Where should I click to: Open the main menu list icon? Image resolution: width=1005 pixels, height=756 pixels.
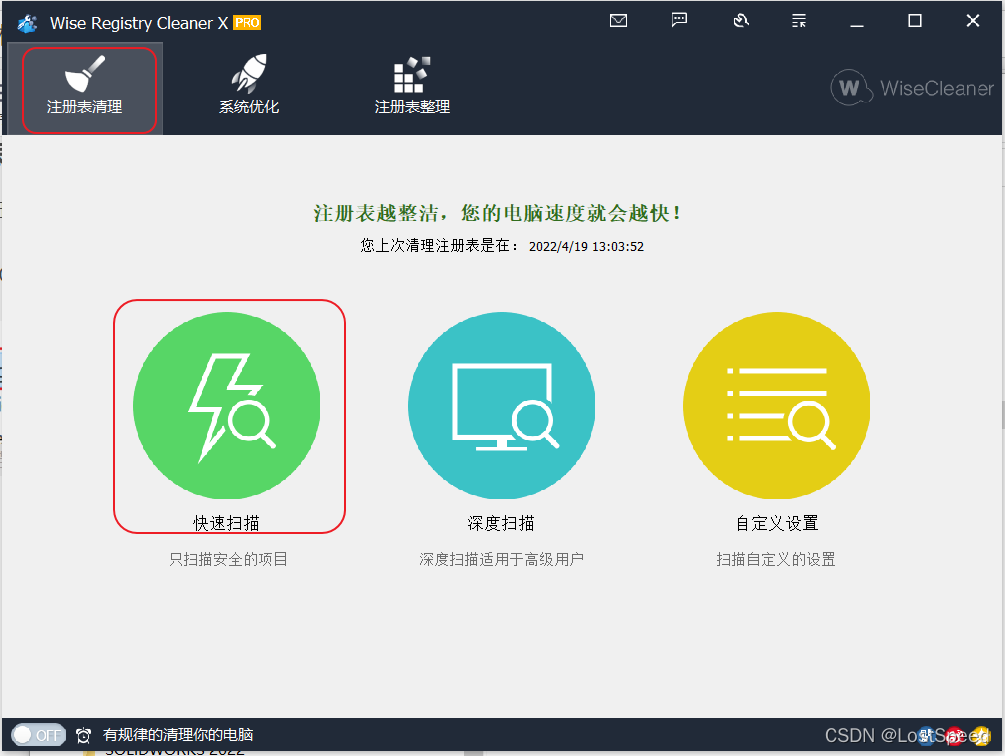click(x=798, y=19)
